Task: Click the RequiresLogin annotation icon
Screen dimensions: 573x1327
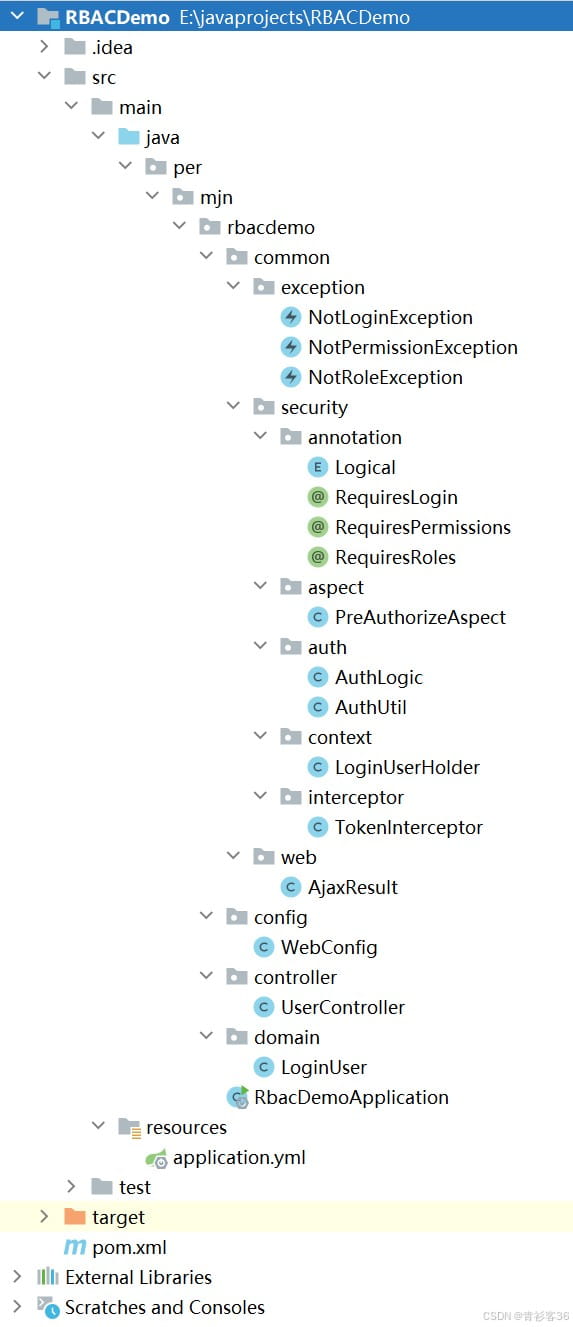Action: pyautogui.click(x=318, y=497)
